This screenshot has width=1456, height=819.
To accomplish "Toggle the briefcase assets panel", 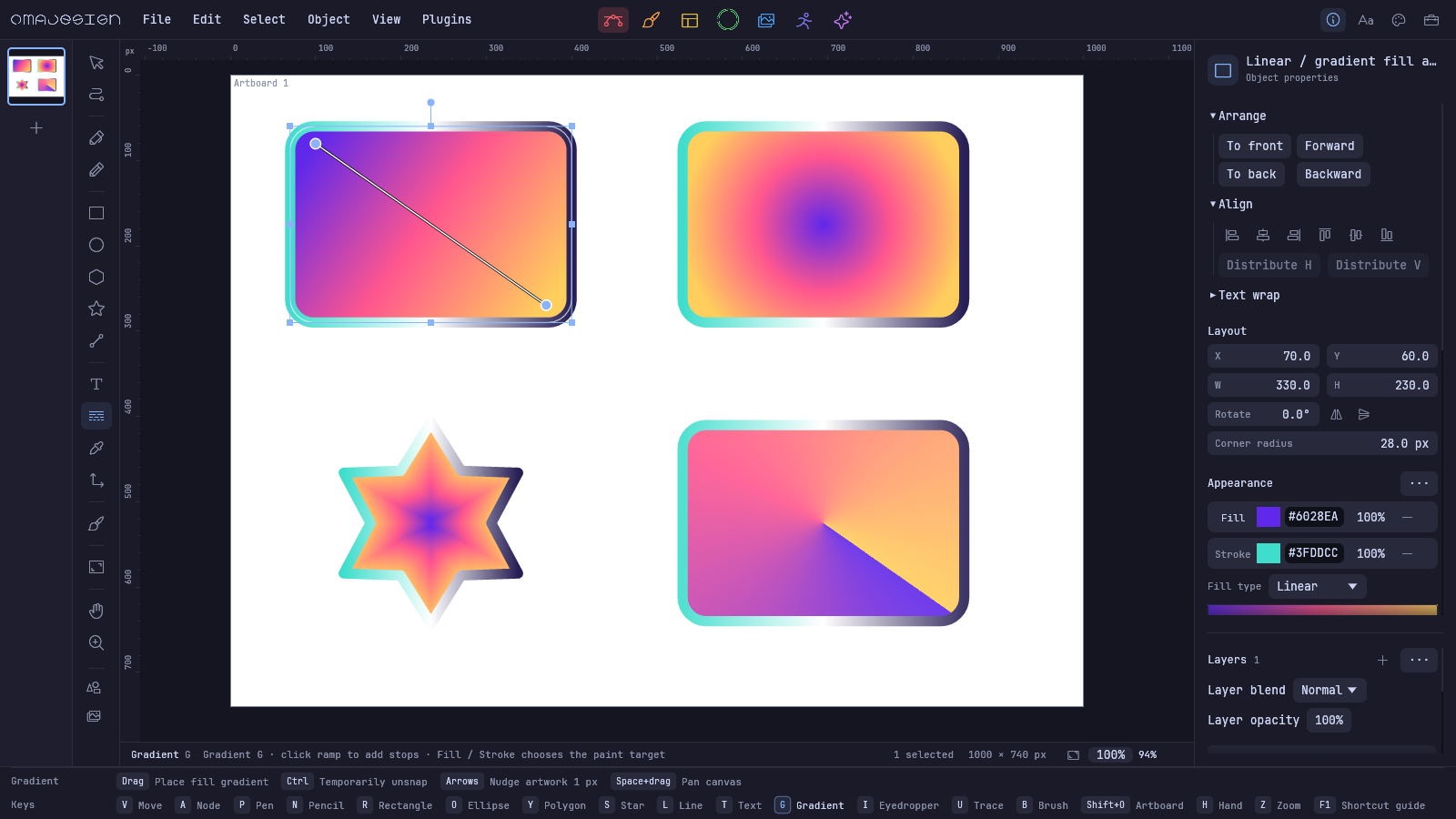I will [1431, 20].
